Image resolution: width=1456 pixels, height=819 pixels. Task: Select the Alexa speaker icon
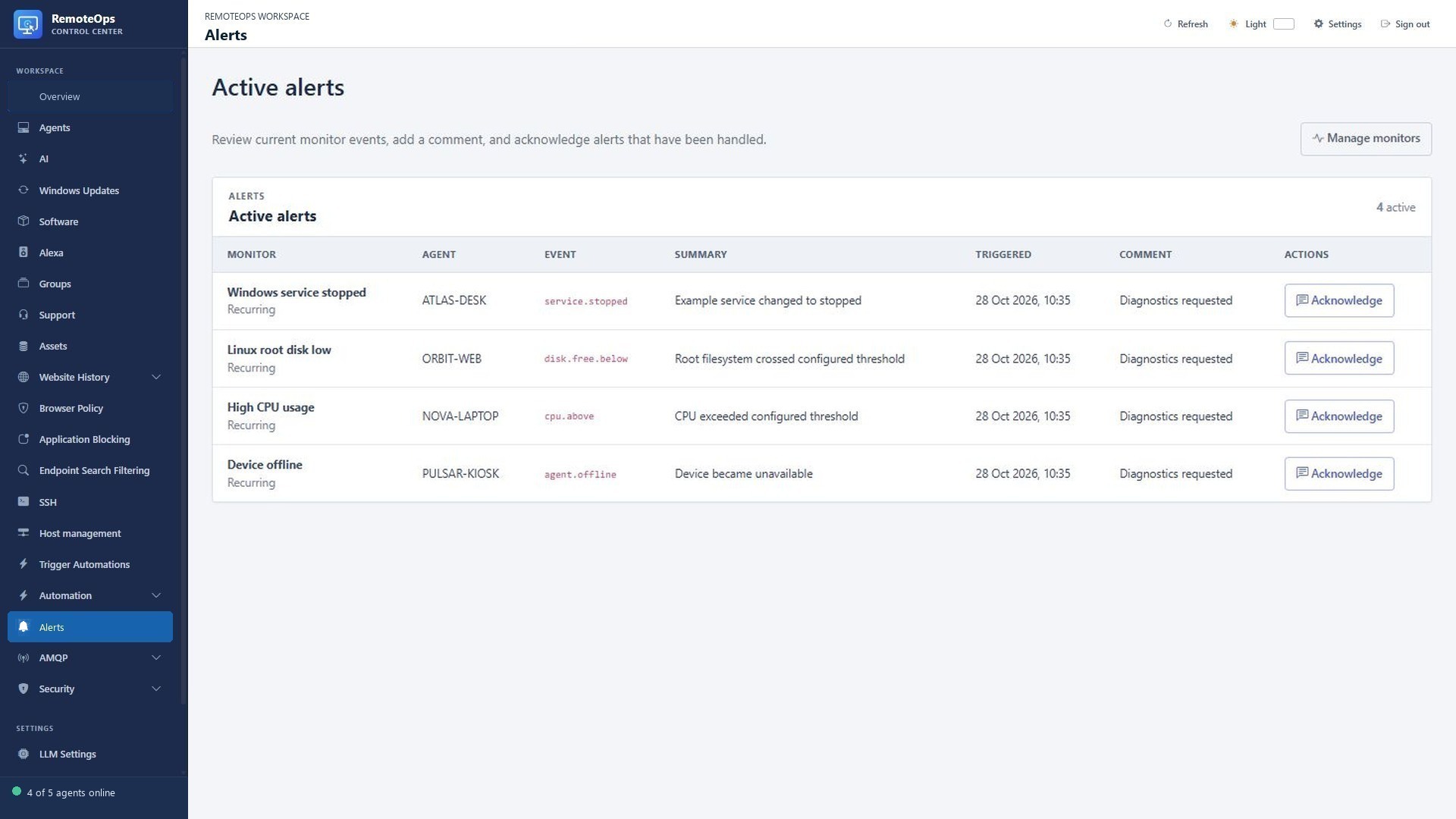(24, 253)
